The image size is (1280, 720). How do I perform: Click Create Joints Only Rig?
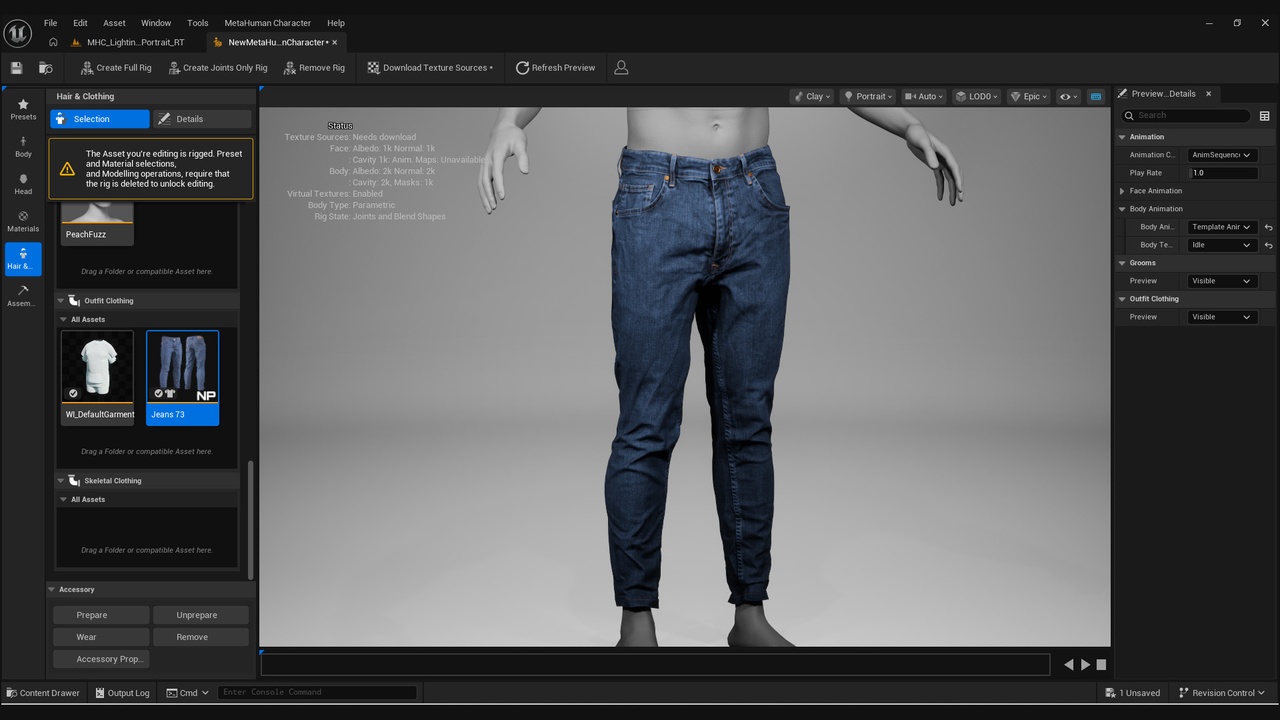(x=217, y=68)
